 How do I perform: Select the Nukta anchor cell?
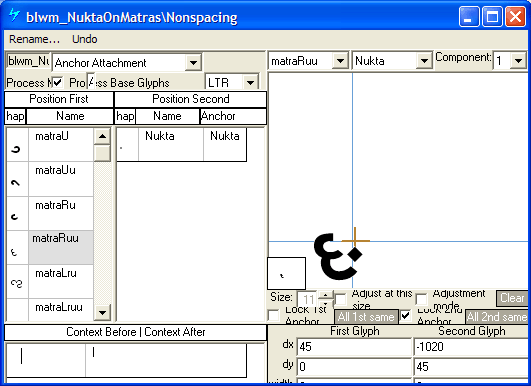pos(225,144)
